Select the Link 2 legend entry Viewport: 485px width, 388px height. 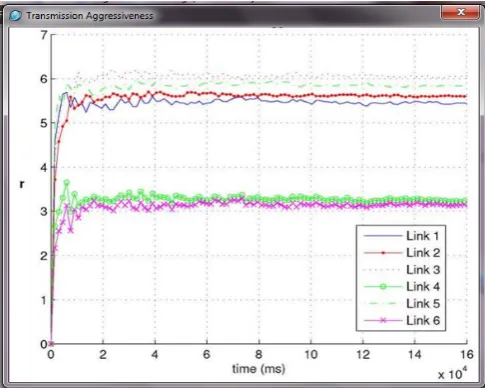401,253
